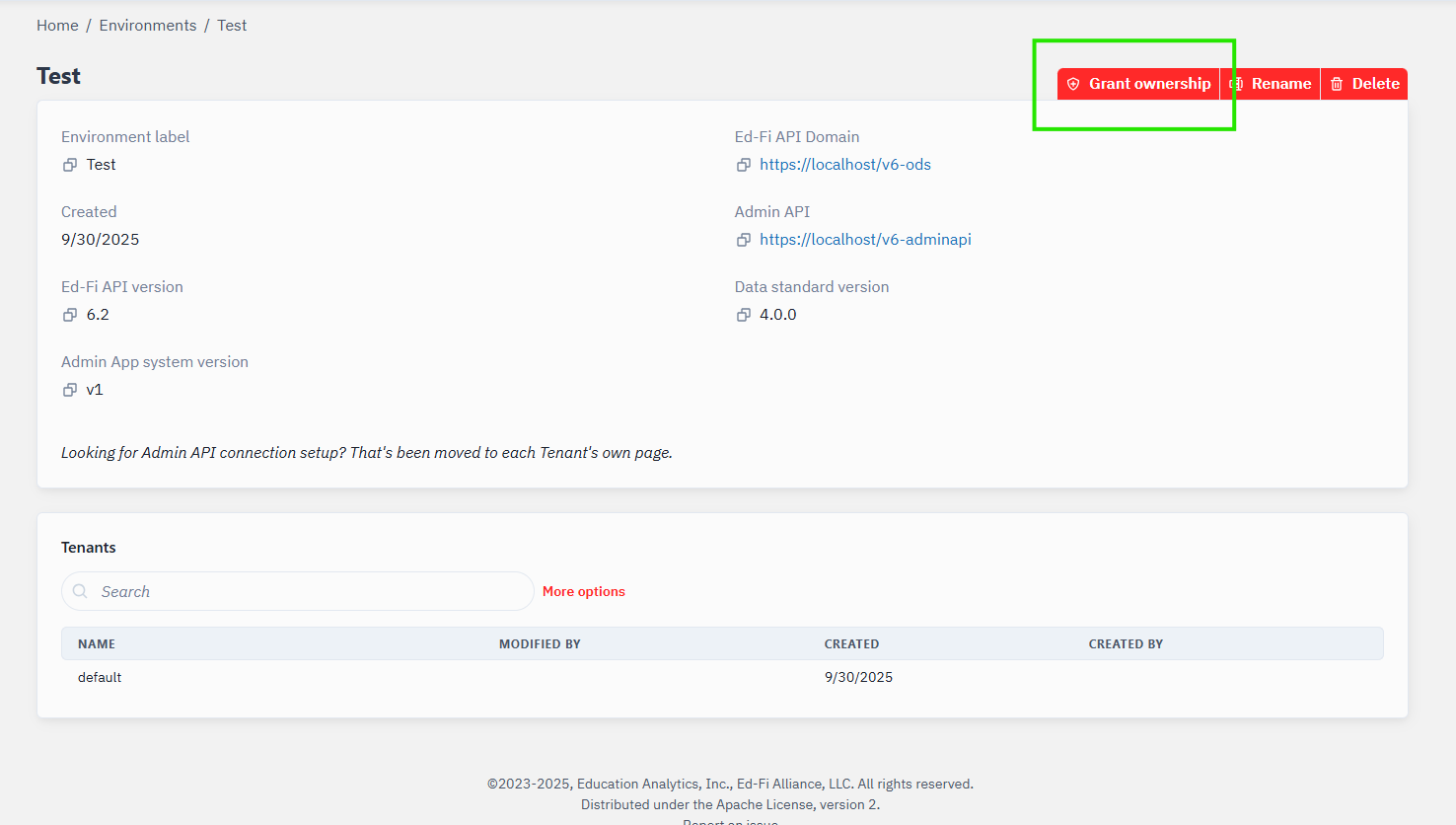This screenshot has height=825, width=1456.
Task: Copy the Ed-Fi API Domain URL icon
Action: click(744, 165)
